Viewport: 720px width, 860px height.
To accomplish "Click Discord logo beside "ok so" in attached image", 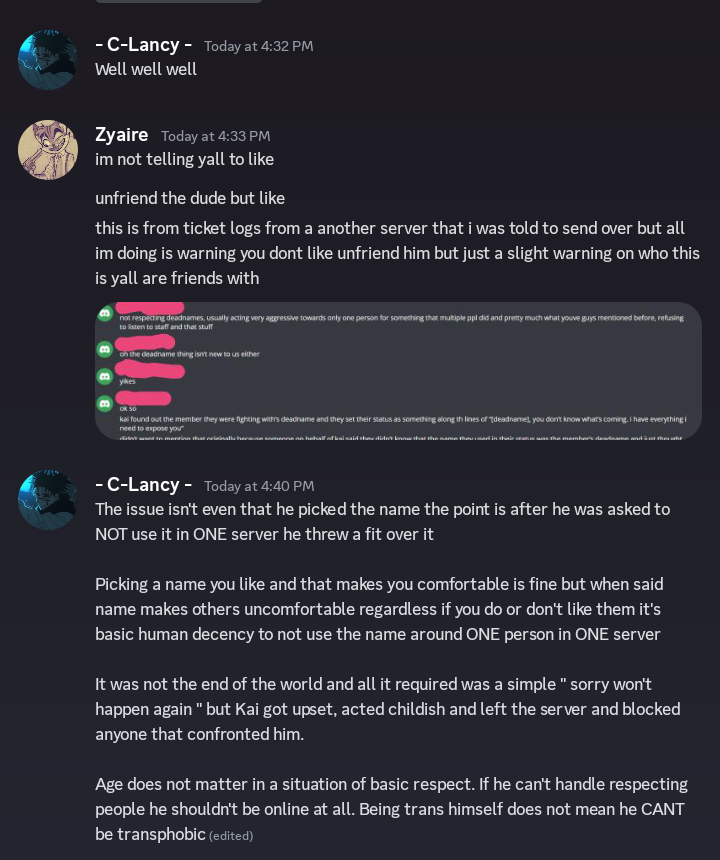I will coord(105,404).
